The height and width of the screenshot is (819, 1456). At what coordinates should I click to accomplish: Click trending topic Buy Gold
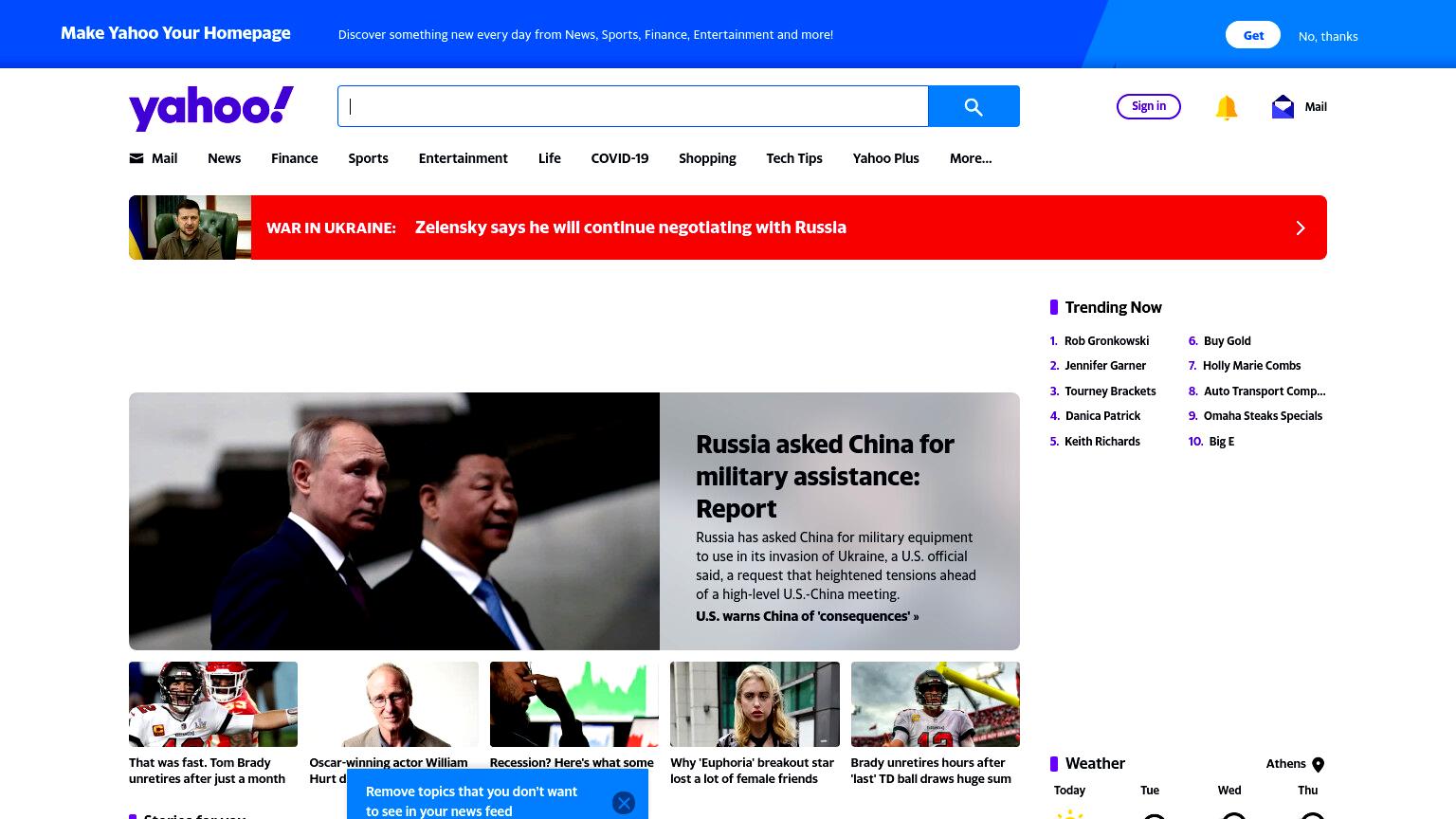pos(1228,341)
